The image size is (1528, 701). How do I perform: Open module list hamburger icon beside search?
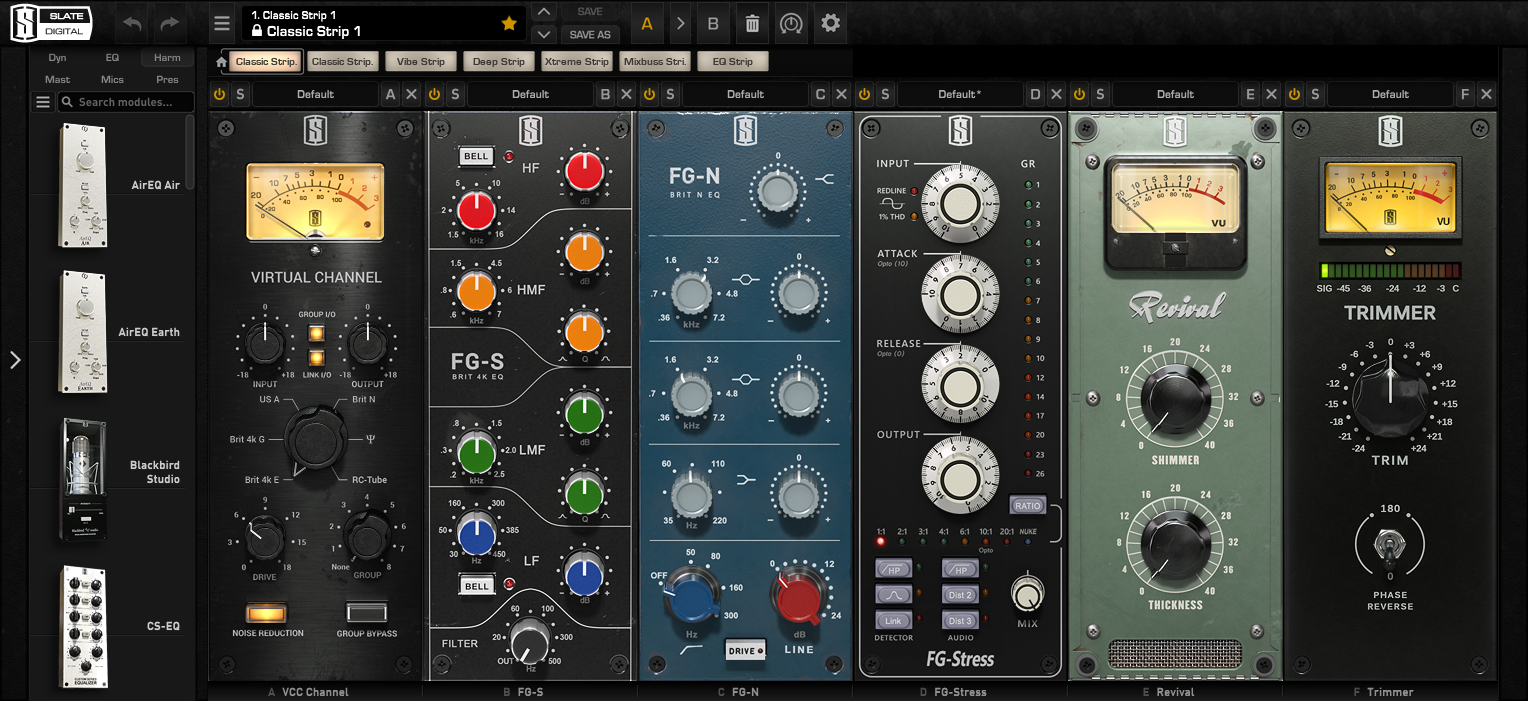tap(43, 102)
